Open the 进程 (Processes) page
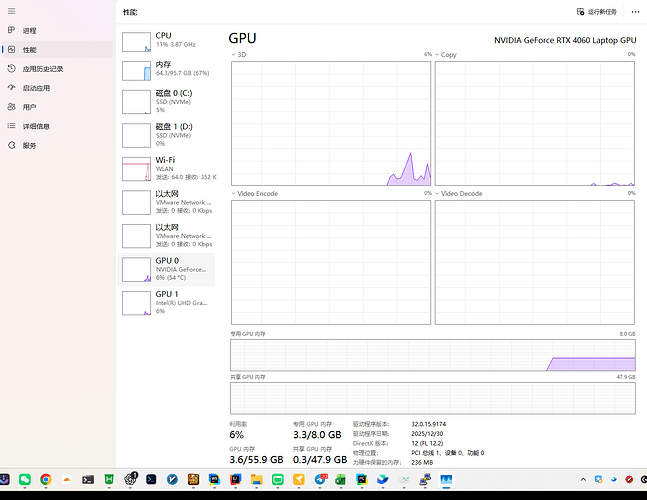 (x=57, y=31)
